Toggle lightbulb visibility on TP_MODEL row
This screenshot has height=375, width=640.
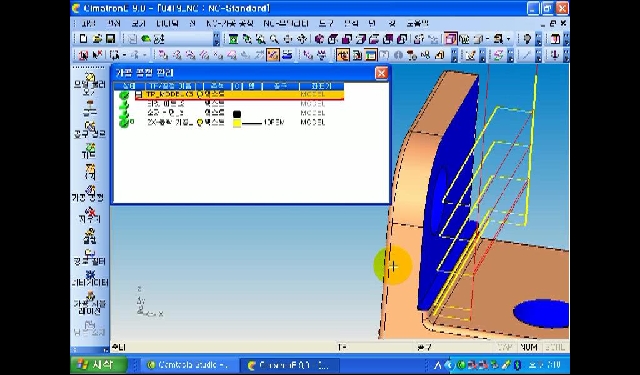[x=200, y=94]
